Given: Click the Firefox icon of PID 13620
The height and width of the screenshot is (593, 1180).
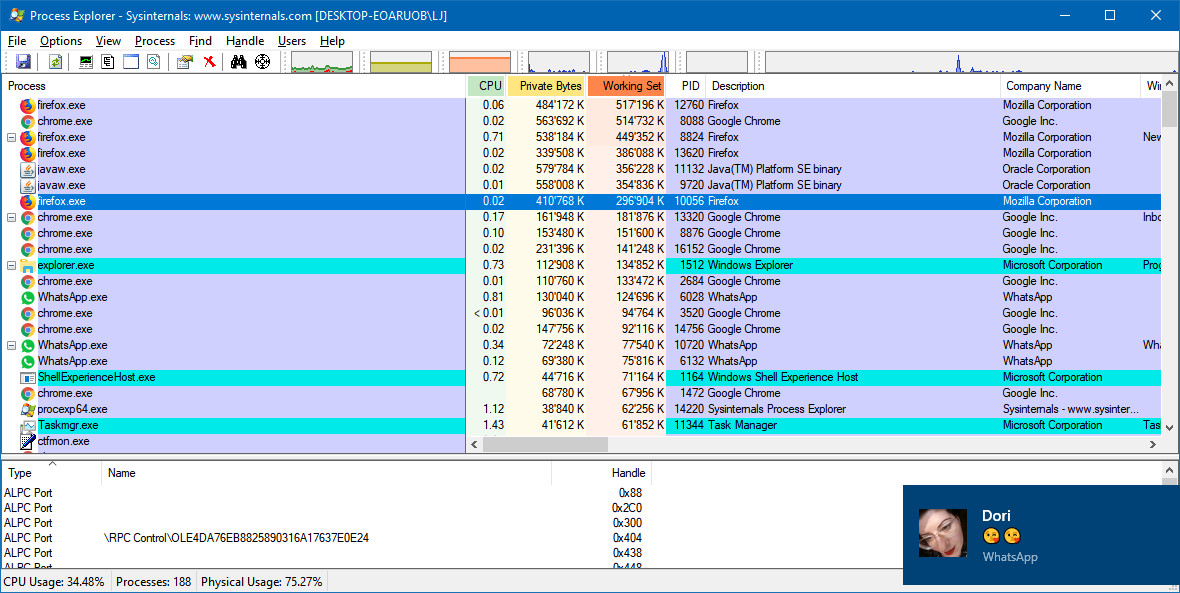Looking at the screenshot, I should click(28, 154).
